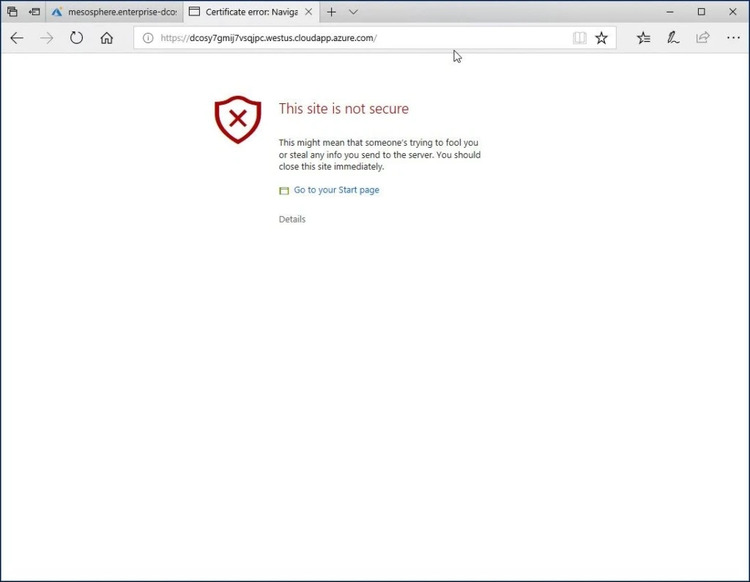Open a new tab with plus button

click(331, 12)
